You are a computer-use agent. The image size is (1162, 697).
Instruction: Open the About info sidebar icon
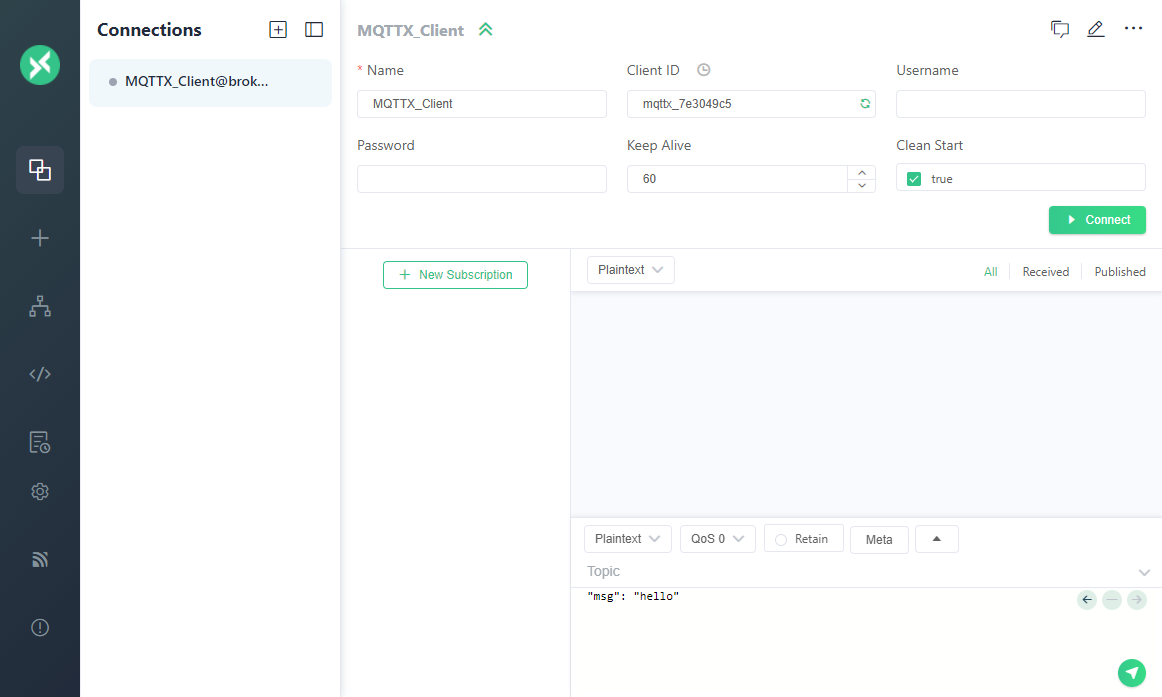click(40, 627)
